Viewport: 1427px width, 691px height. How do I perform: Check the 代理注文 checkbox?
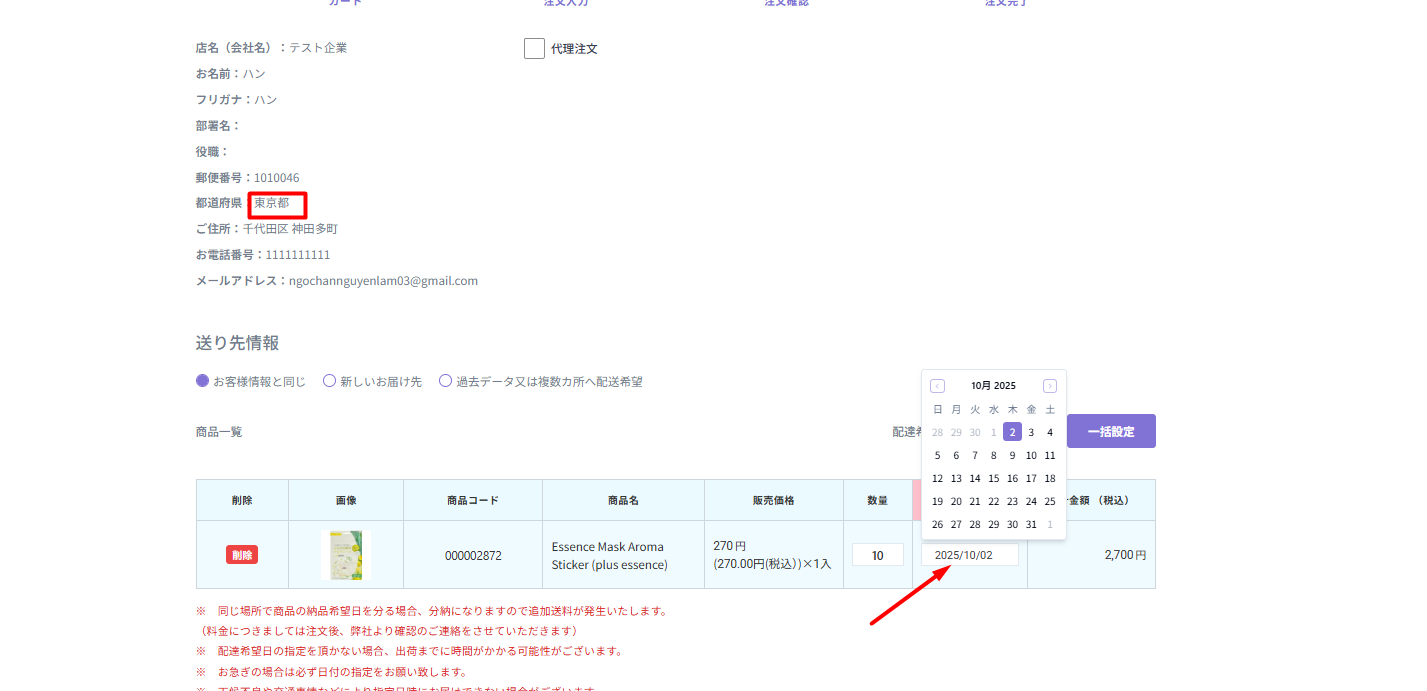[534, 48]
